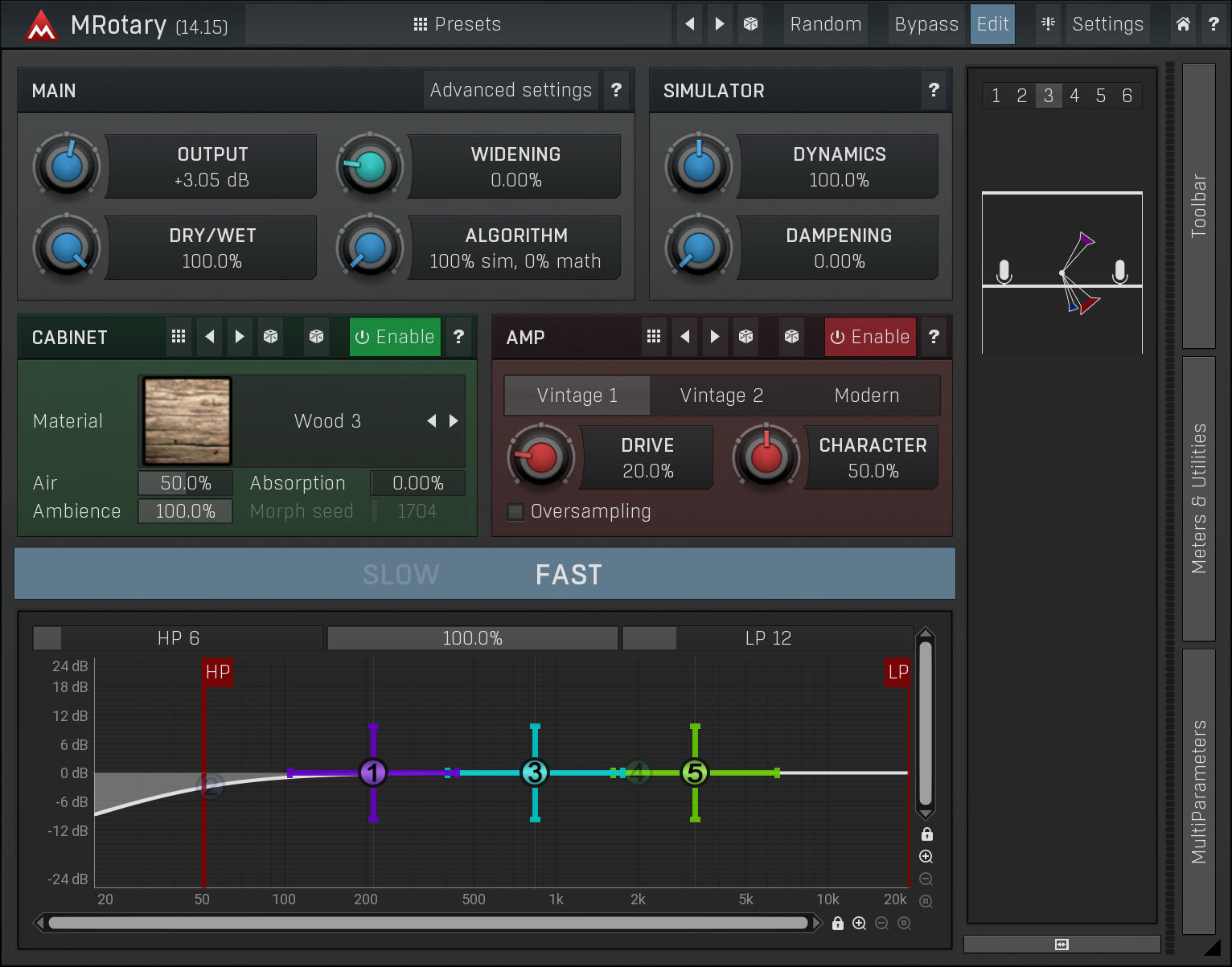Toggle the Amp Enable button

pyautogui.click(x=870, y=337)
